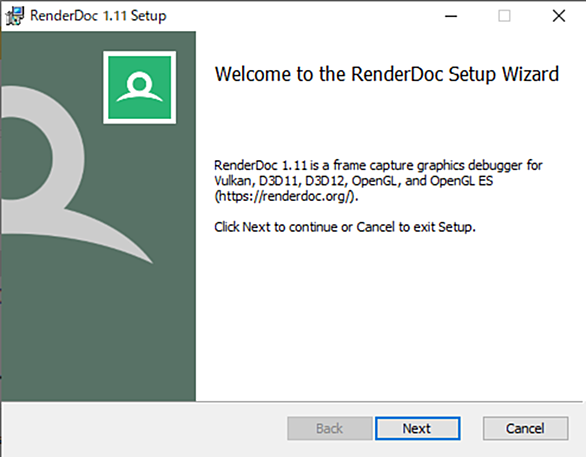The image size is (586, 457).
Task: Minimize the RenderDoc Setup window
Action: pos(451,16)
